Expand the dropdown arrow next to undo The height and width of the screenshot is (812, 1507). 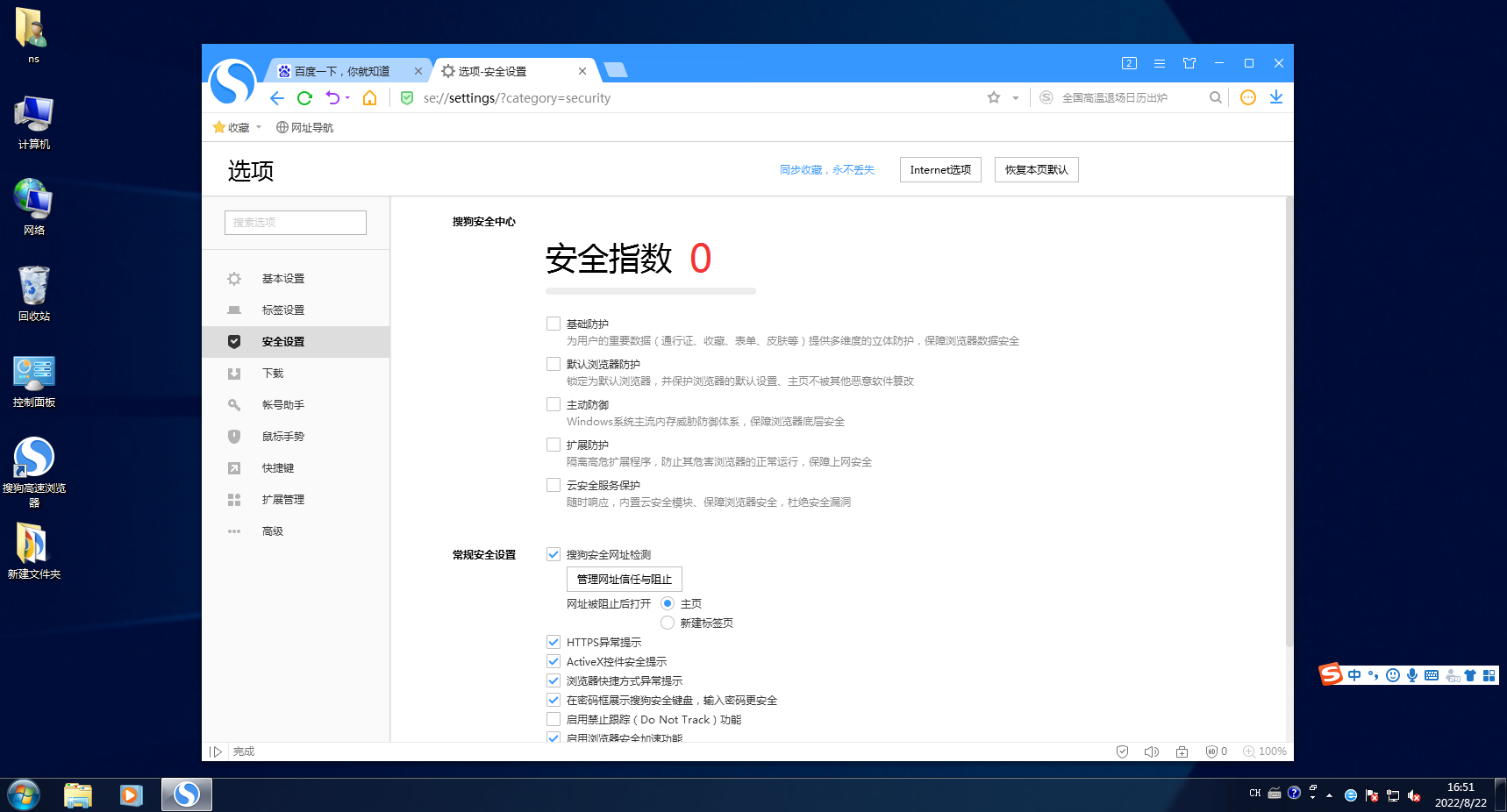[x=347, y=97]
